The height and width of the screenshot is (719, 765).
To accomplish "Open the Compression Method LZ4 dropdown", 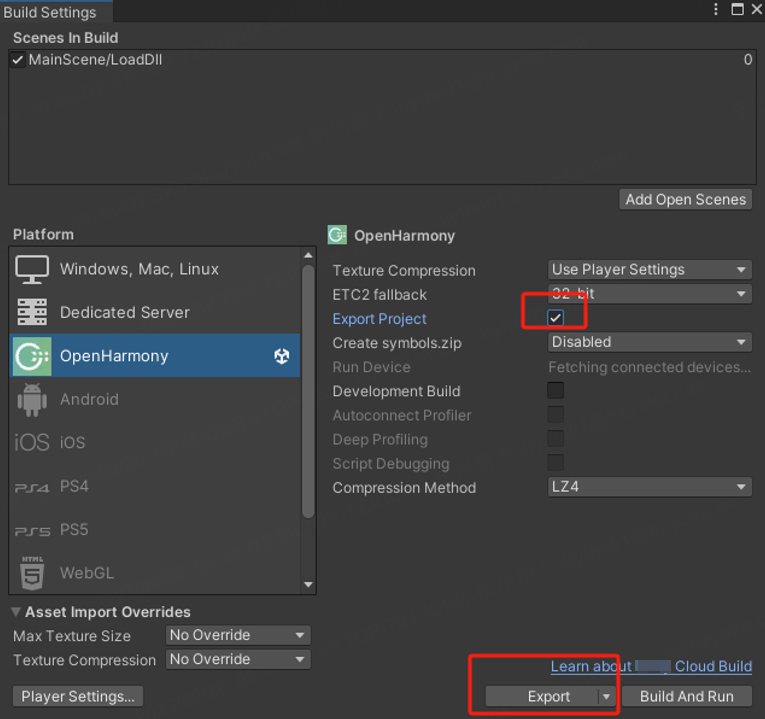I will (x=649, y=488).
